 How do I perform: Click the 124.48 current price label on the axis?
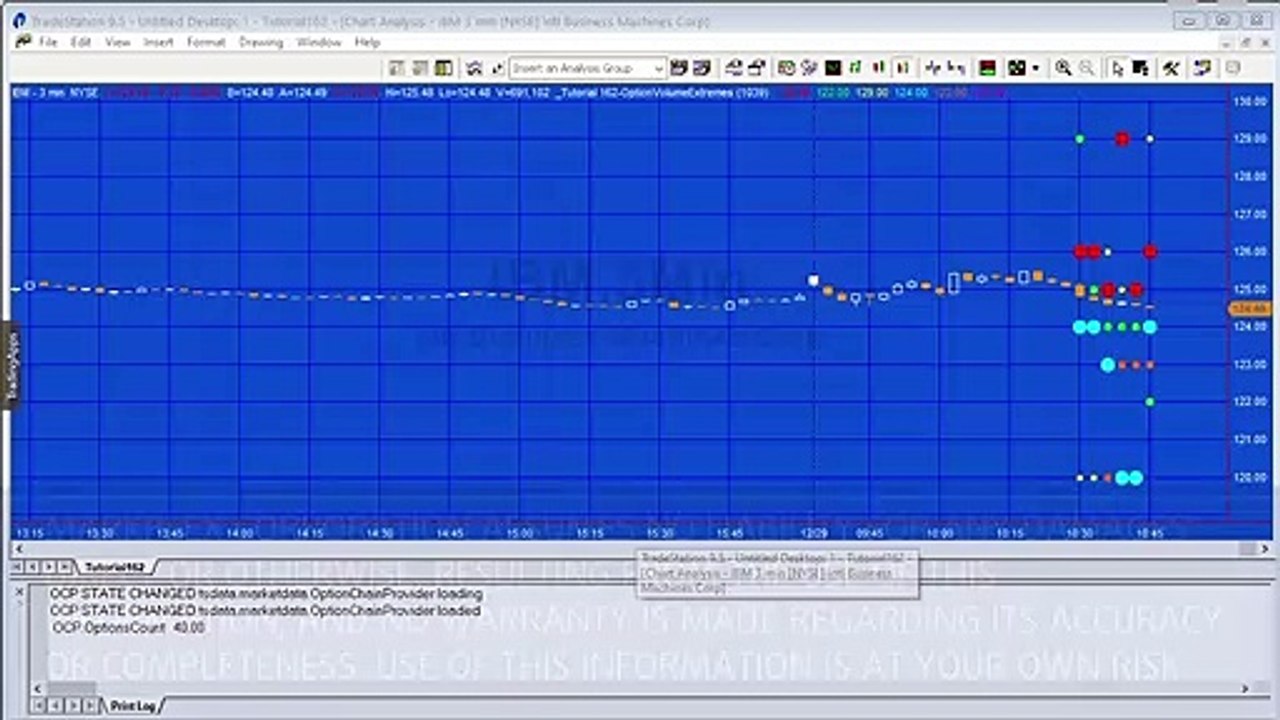[1248, 309]
